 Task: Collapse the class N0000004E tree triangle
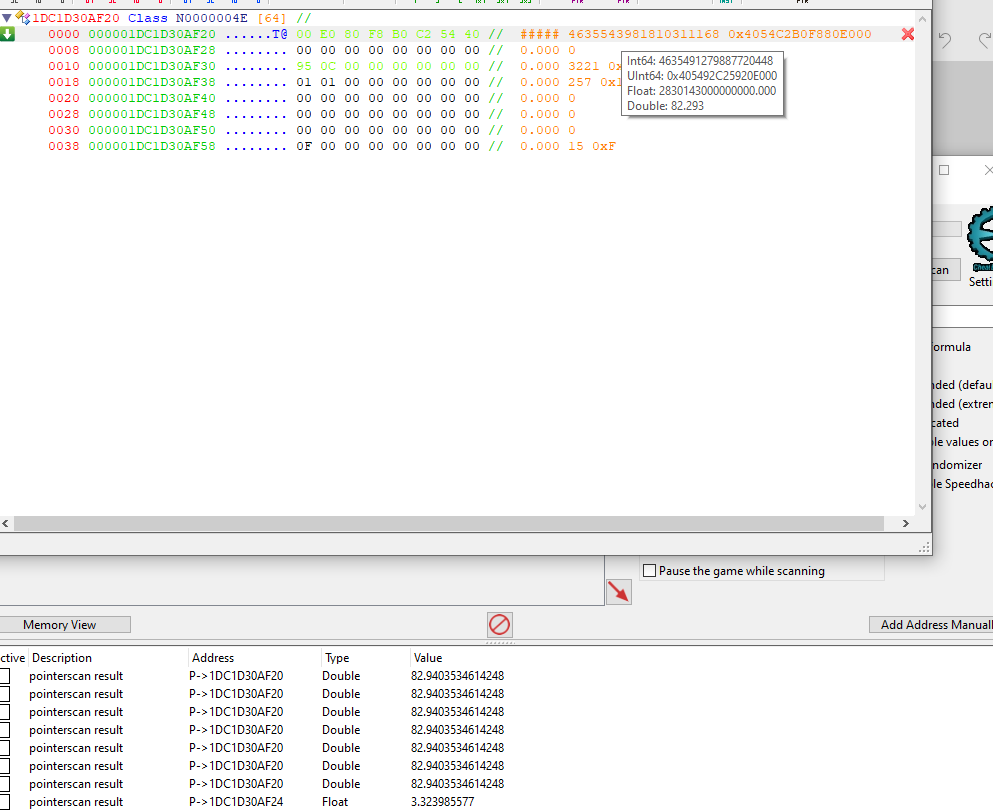pos(7,17)
